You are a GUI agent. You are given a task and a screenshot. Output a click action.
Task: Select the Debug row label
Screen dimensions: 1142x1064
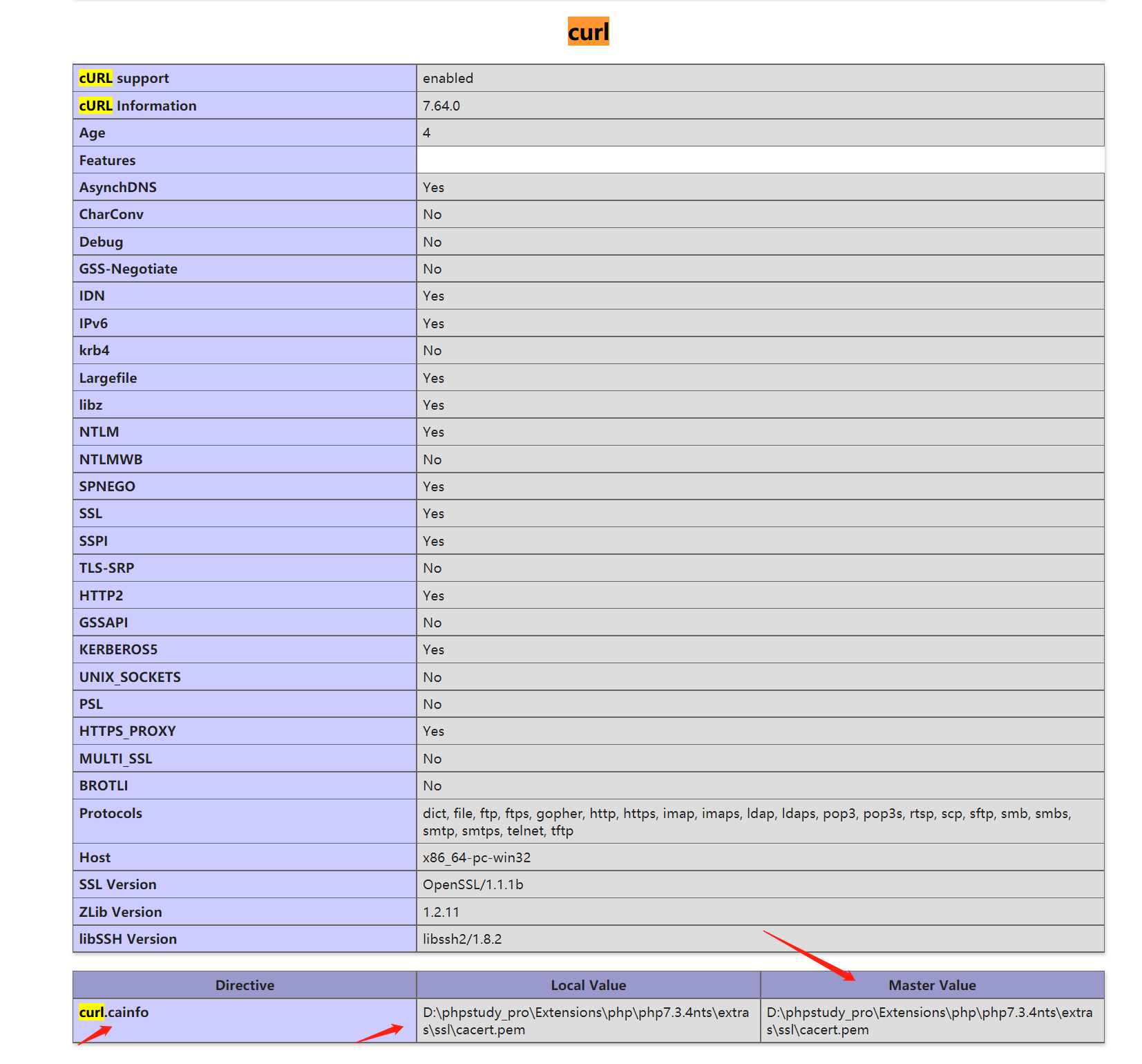tap(101, 242)
